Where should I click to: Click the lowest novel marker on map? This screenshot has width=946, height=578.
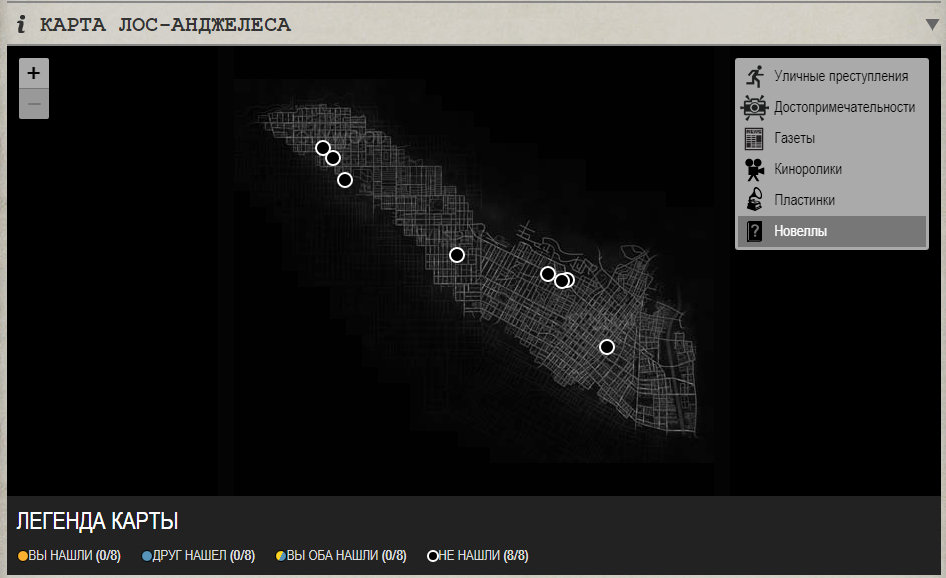click(x=607, y=347)
